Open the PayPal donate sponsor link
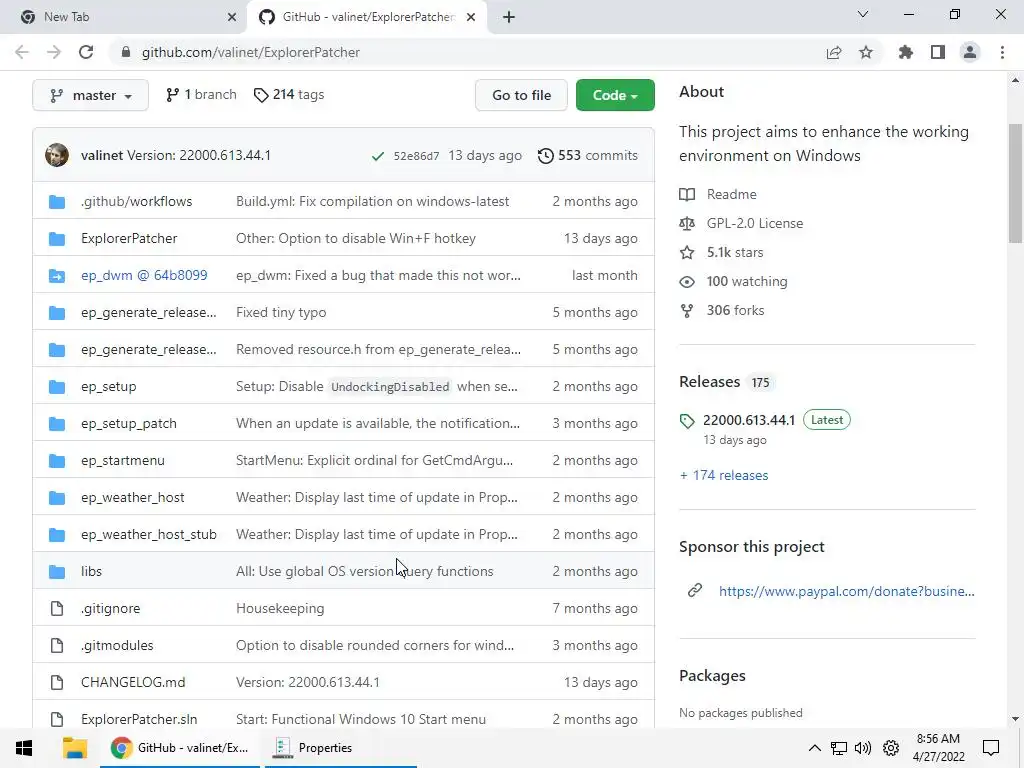This screenshot has width=1024, height=768. point(846,591)
